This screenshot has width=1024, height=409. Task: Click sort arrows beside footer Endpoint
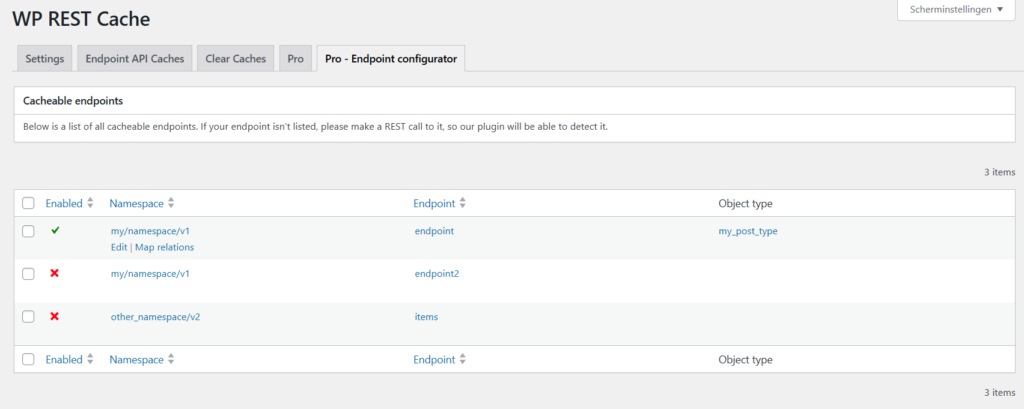point(462,359)
